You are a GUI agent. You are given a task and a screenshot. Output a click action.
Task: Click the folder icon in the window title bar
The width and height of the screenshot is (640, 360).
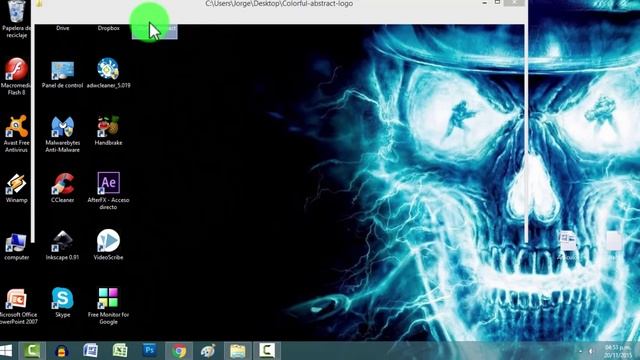click(x=40, y=3)
